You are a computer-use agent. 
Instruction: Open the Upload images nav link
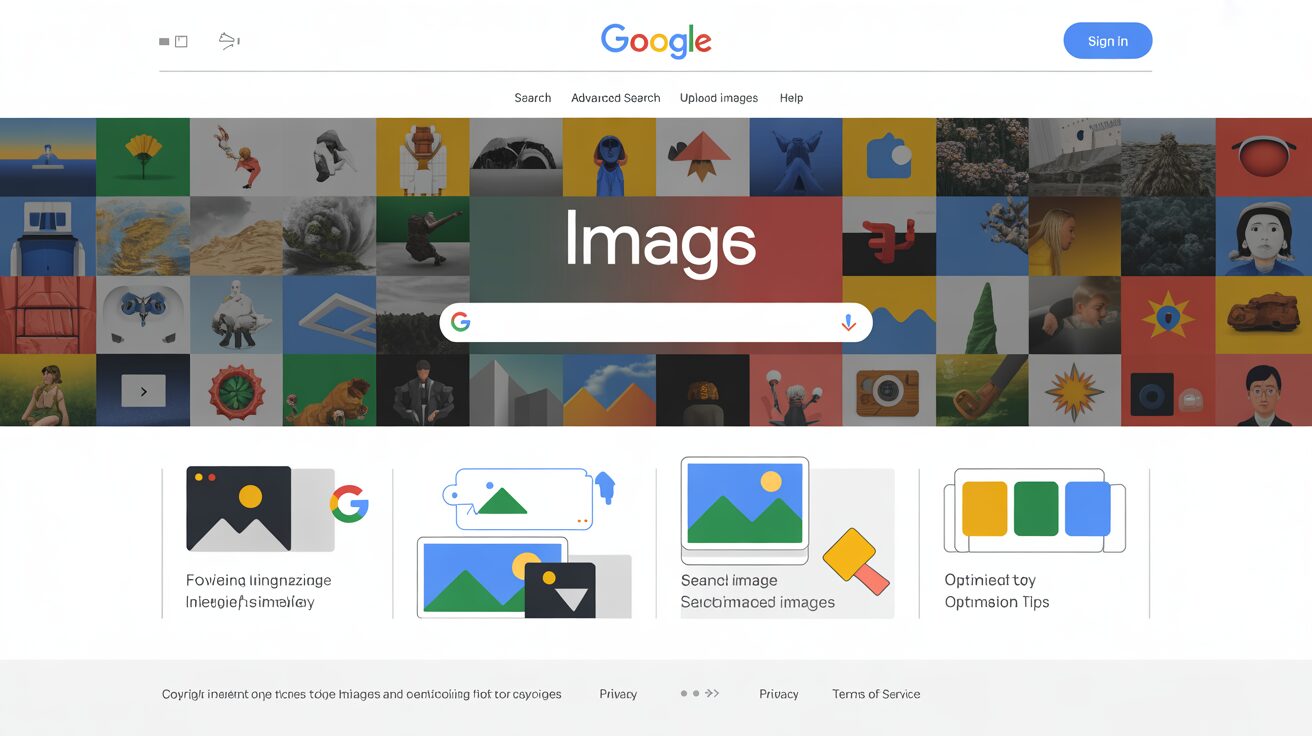click(x=719, y=98)
